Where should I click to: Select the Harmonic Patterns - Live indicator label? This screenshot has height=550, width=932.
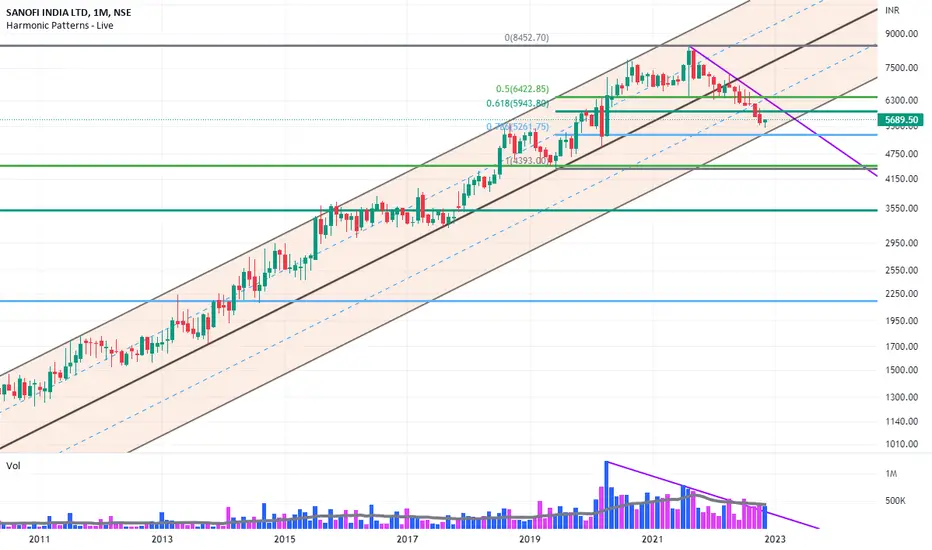point(59,26)
